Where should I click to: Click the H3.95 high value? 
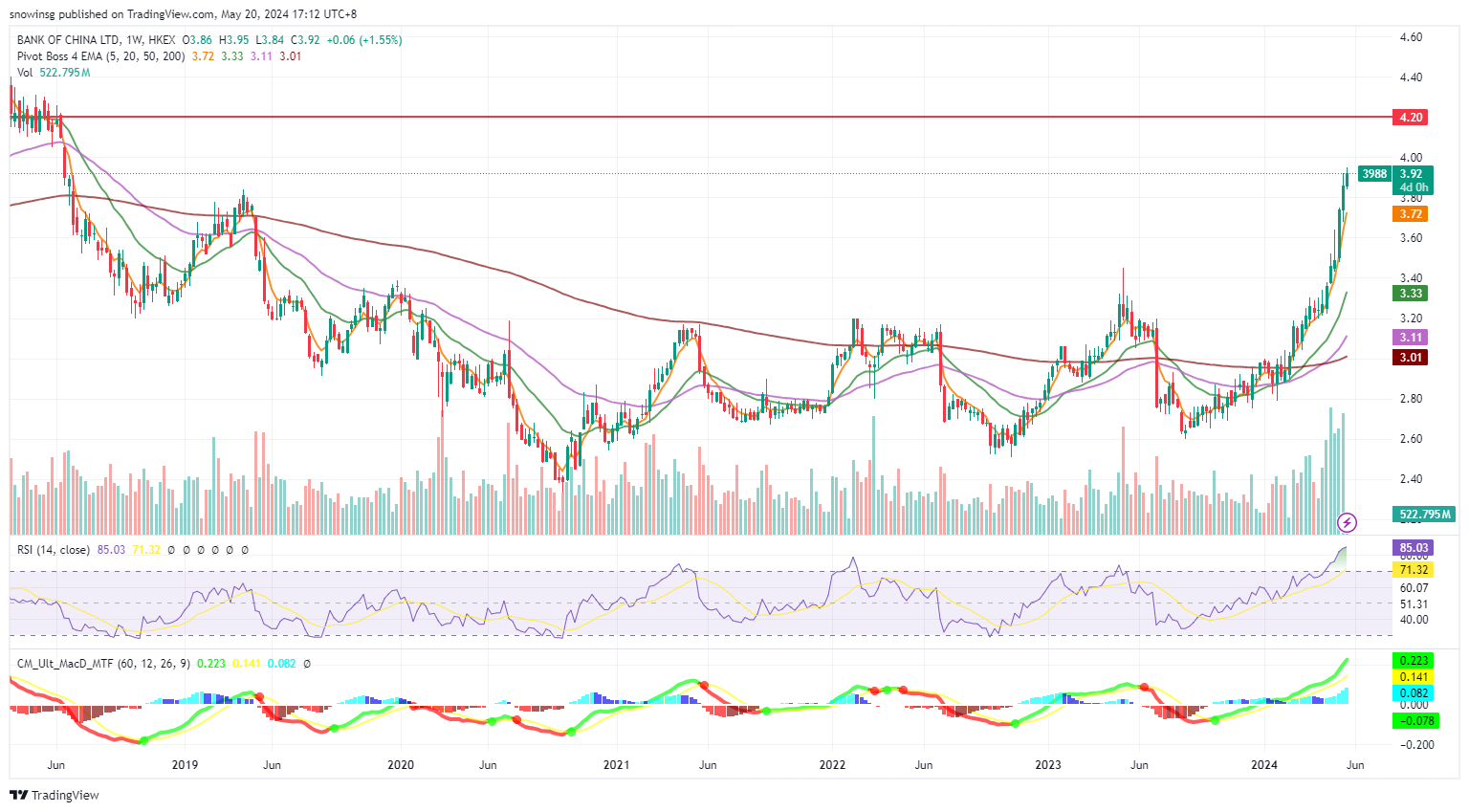coord(233,40)
